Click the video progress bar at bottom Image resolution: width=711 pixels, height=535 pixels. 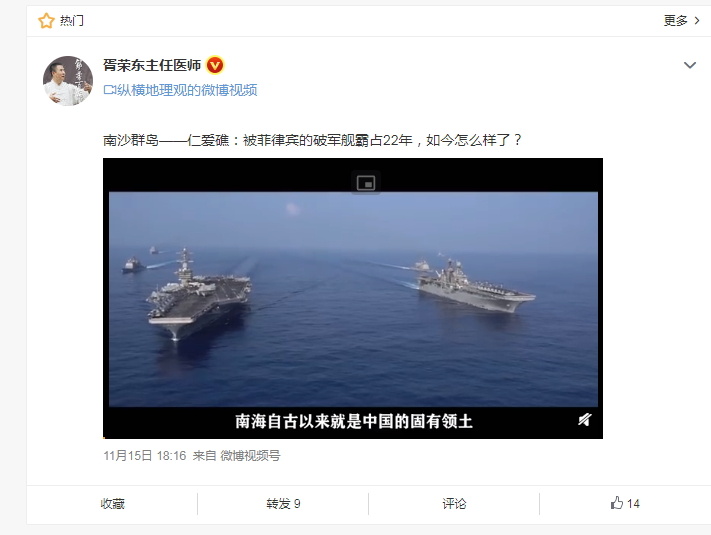(353, 438)
